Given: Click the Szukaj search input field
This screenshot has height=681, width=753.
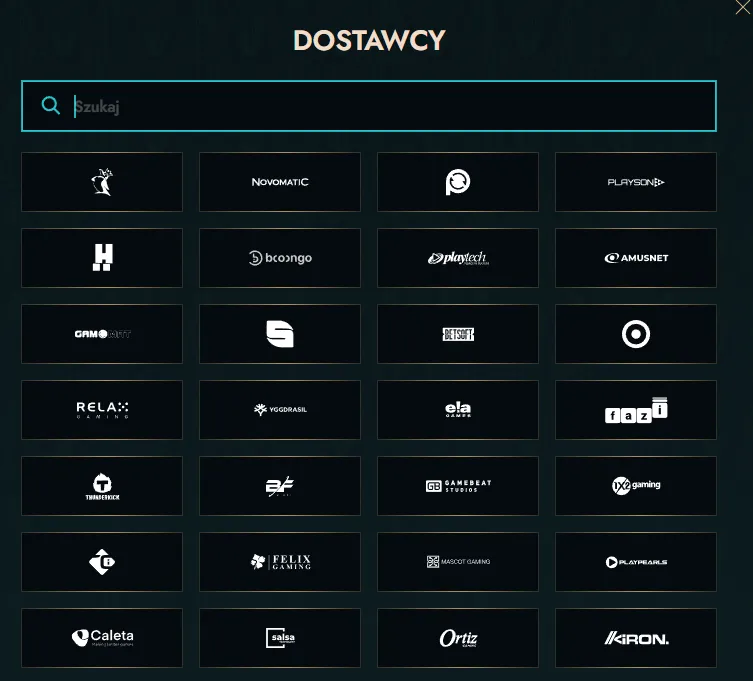Looking at the screenshot, I should tap(369, 106).
